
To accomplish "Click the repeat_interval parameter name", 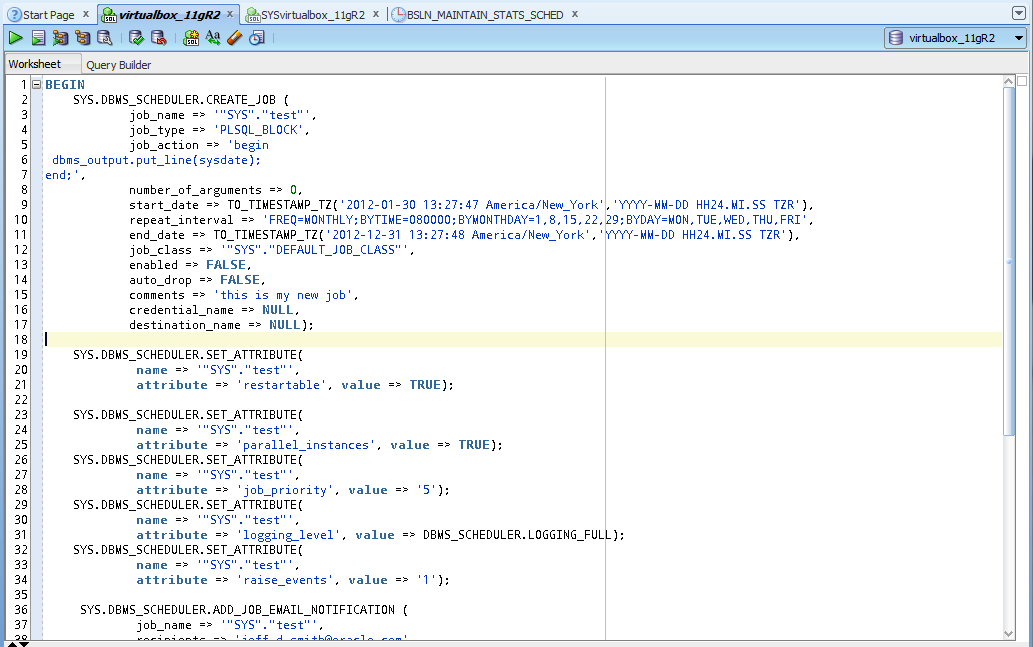I will click(x=181, y=220).
